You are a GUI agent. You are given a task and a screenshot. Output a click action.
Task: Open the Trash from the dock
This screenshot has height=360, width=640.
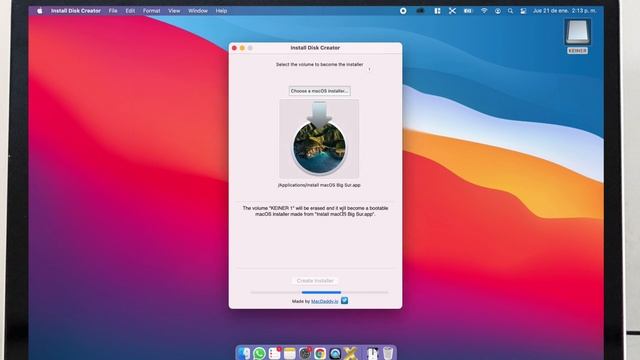[x=388, y=353]
